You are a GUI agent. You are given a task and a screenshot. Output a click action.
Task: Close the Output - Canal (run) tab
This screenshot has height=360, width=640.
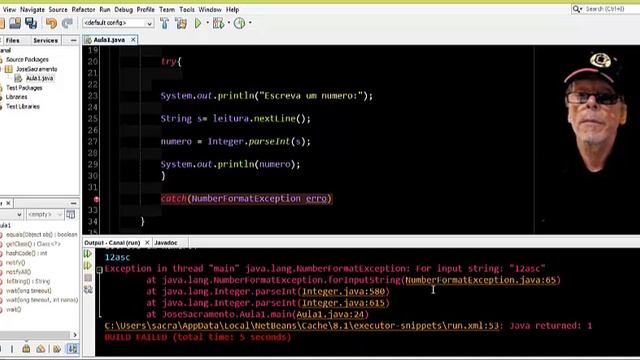(x=147, y=242)
